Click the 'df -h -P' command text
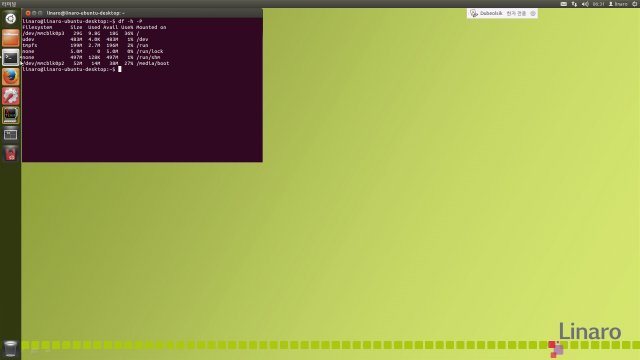 click(x=130, y=21)
